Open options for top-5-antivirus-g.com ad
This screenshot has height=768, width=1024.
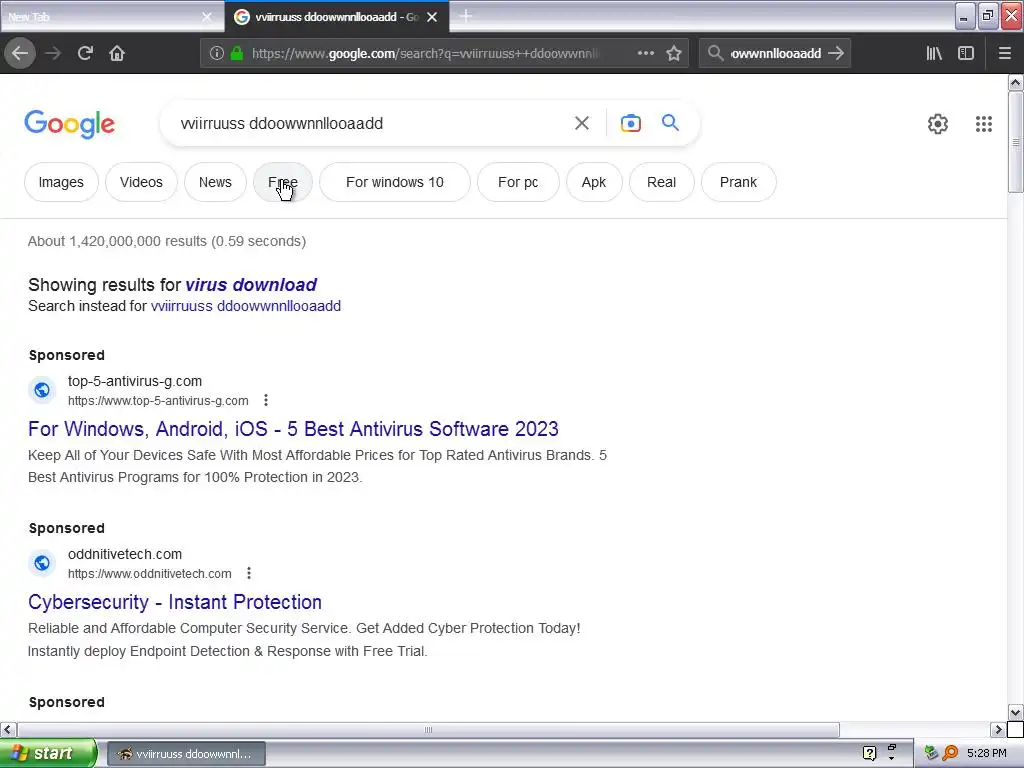tap(266, 400)
